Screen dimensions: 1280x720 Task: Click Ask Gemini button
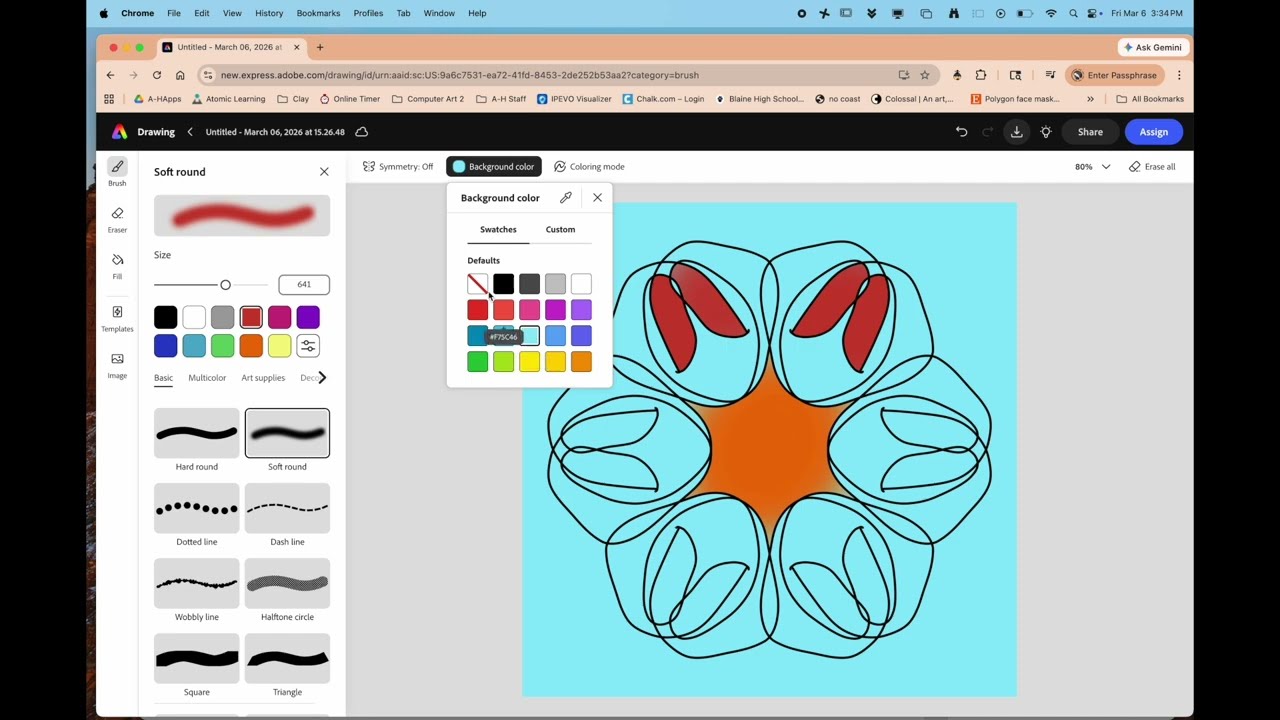[1152, 47]
